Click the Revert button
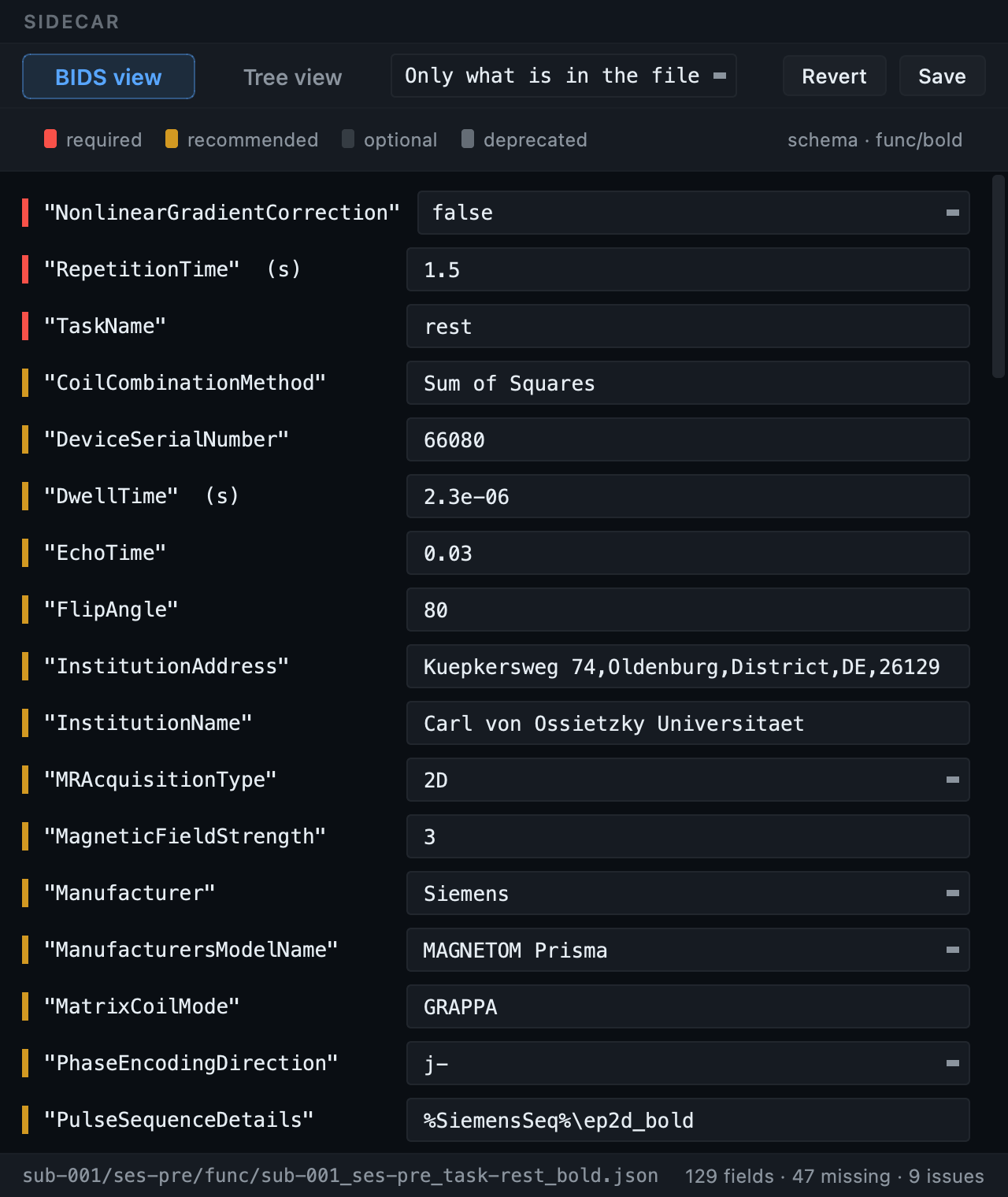This screenshot has height=1197, width=1008. (x=834, y=76)
